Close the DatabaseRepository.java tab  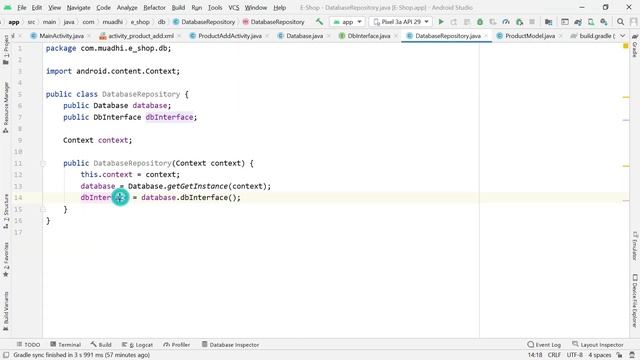pyautogui.click(x=486, y=36)
